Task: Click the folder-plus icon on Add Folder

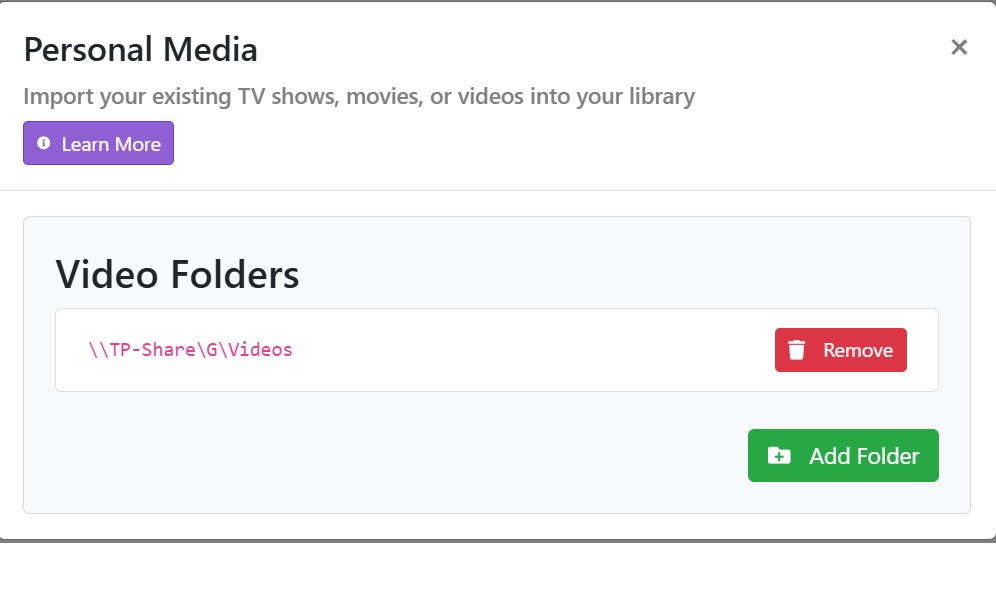Action: point(779,456)
